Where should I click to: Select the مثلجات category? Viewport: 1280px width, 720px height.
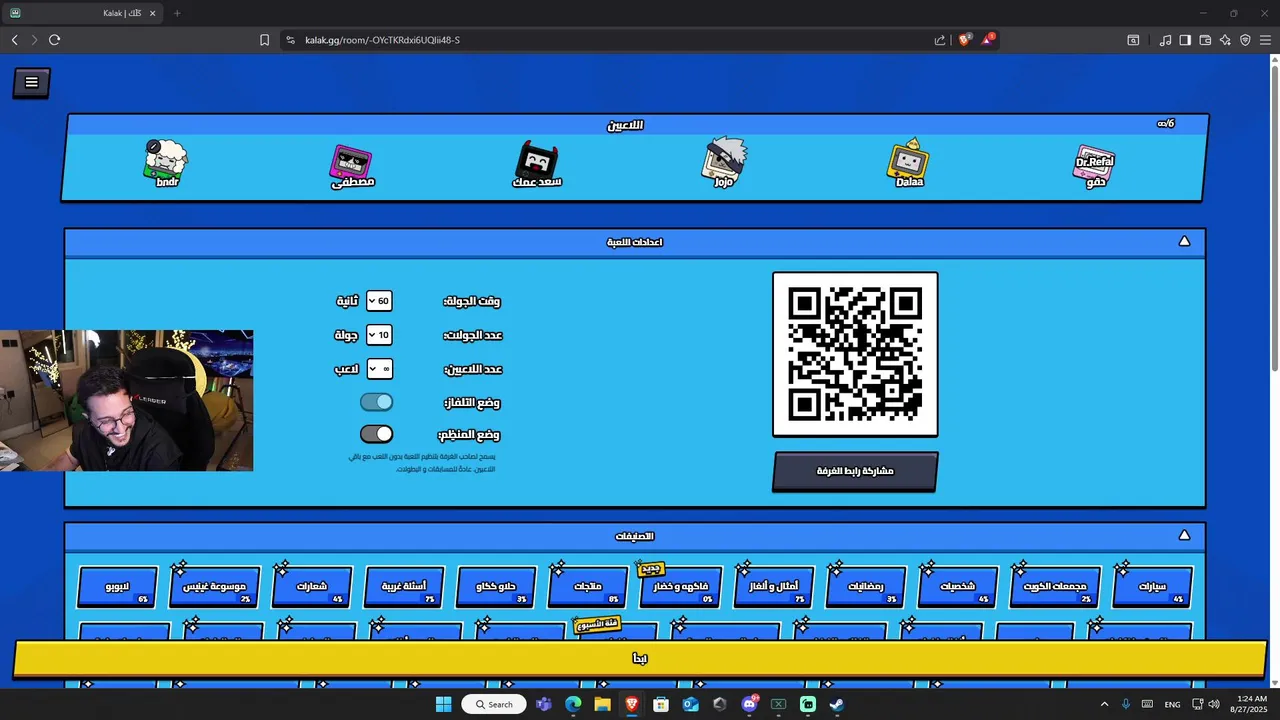(x=588, y=587)
